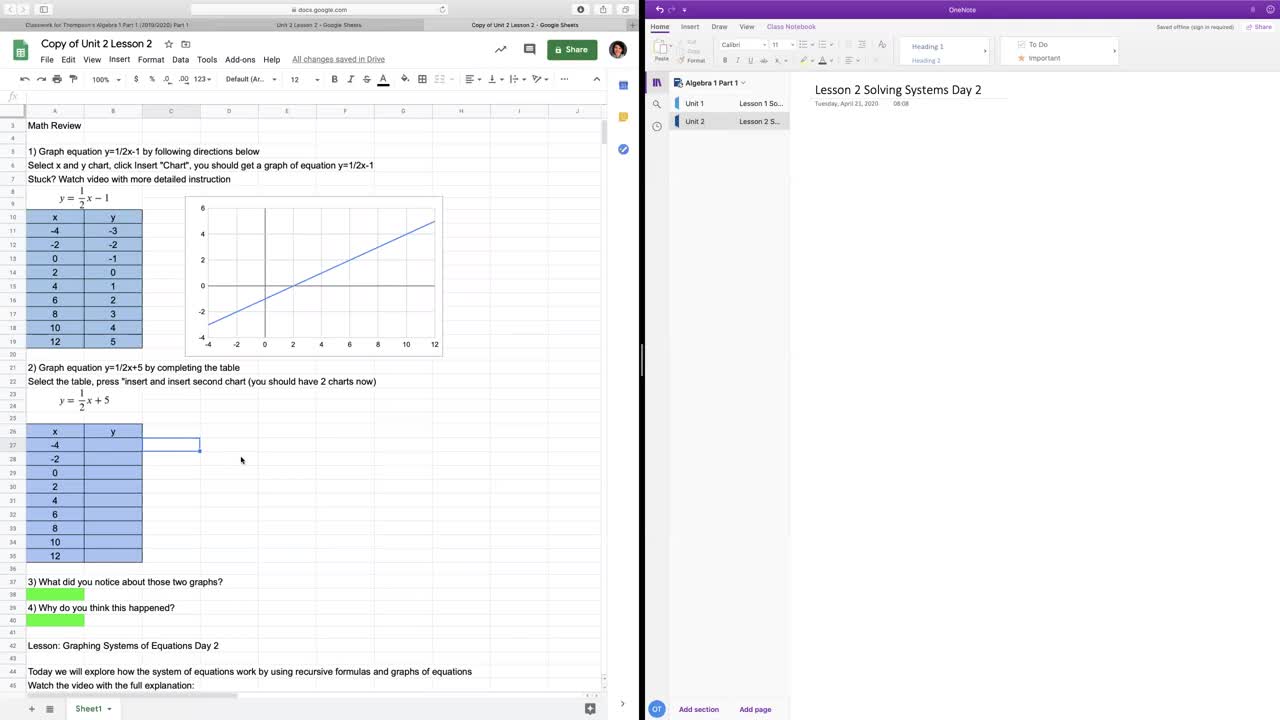Open the zoom 100% dropdown
Viewport: 1280px width, 720px height.
[104, 79]
